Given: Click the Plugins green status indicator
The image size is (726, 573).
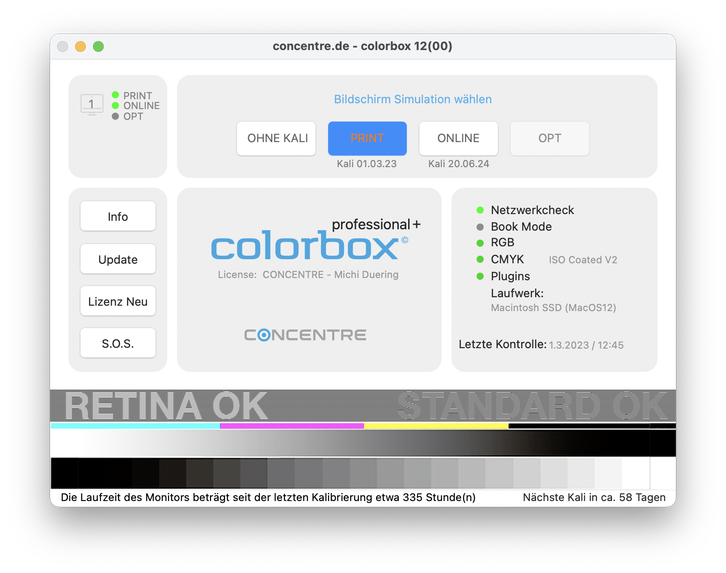Looking at the screenshot, I should pyautogui.click(x=480, y=276).
